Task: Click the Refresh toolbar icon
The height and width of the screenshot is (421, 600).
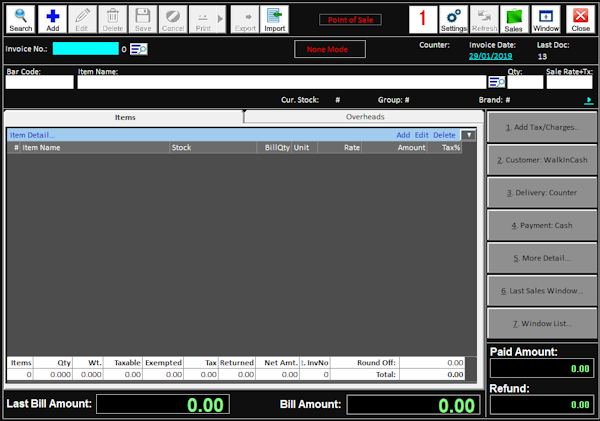Action: (x=484, y=20)
